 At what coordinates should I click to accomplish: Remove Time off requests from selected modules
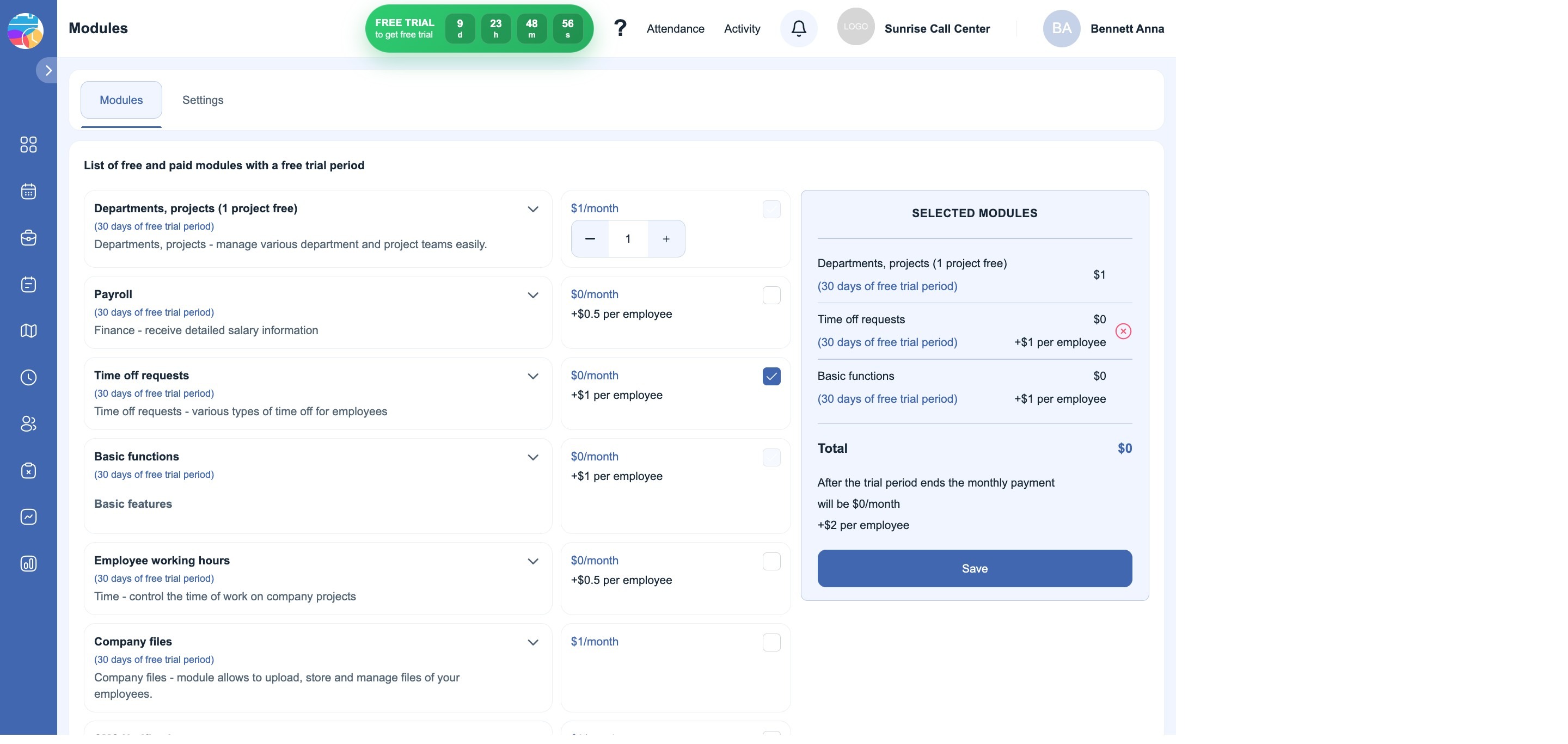point(1124,331)
